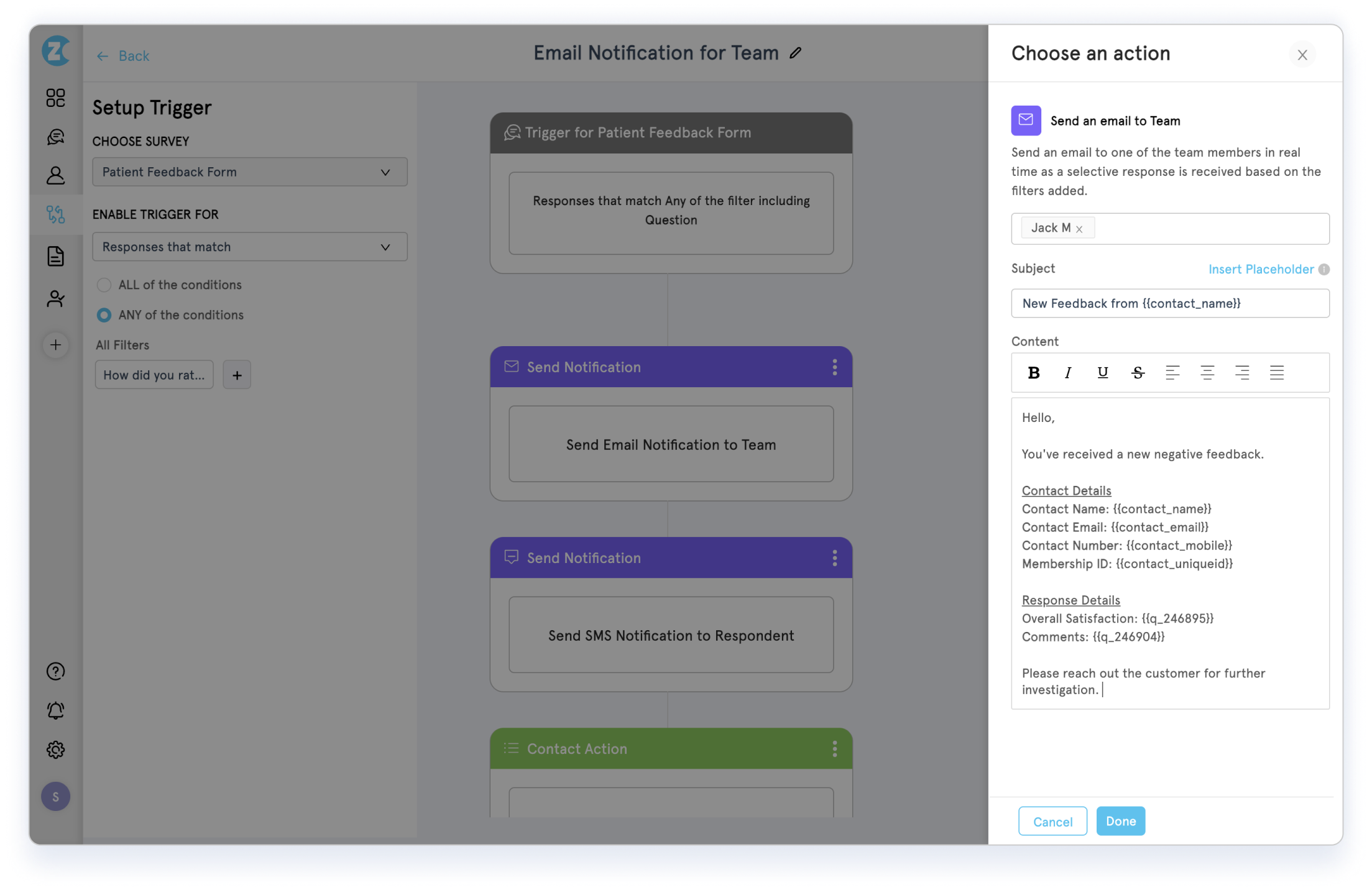Align content text right

click(x=1242, y=373)
